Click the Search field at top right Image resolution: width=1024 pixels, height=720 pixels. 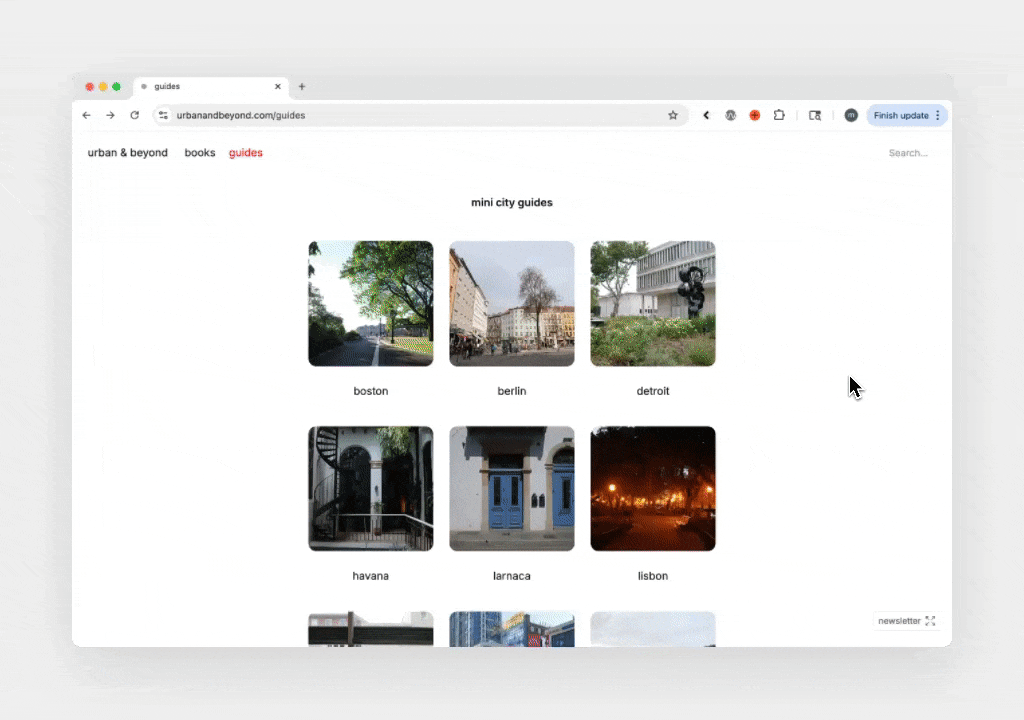tap(907, 152)
